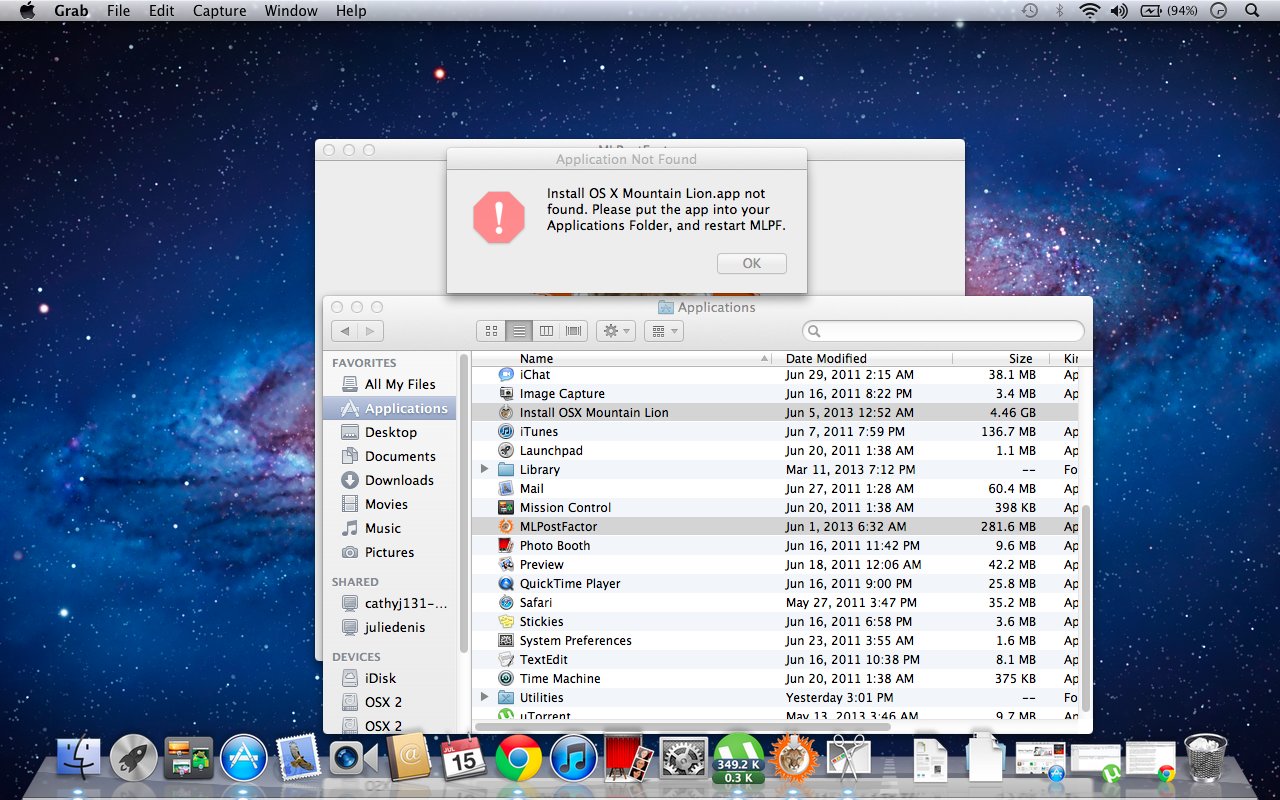The height and width of the screenshot is (800, 1280).
Task: Sort files by Name column
Action: click(622, 358)
